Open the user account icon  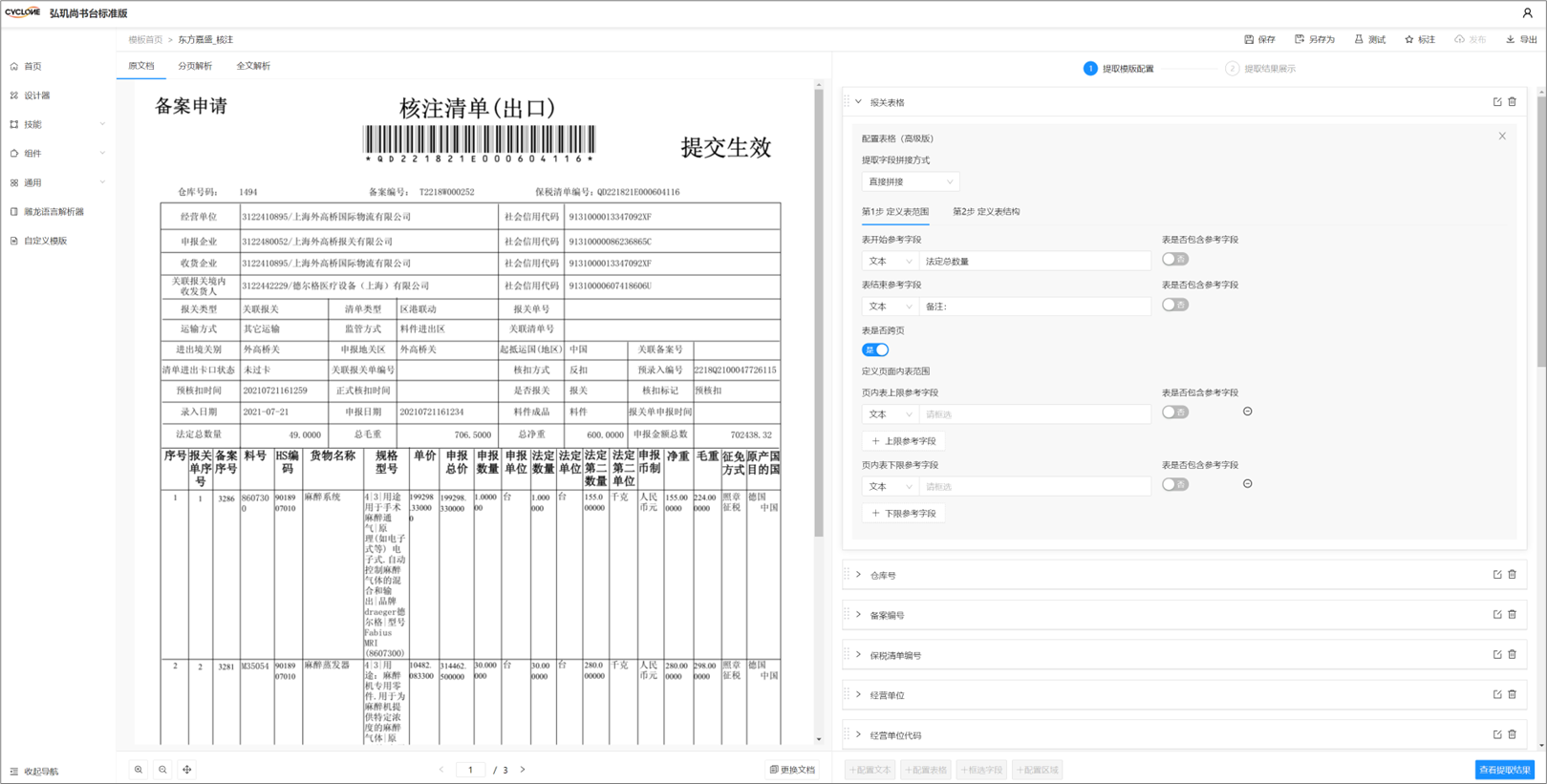point(1527,12)
